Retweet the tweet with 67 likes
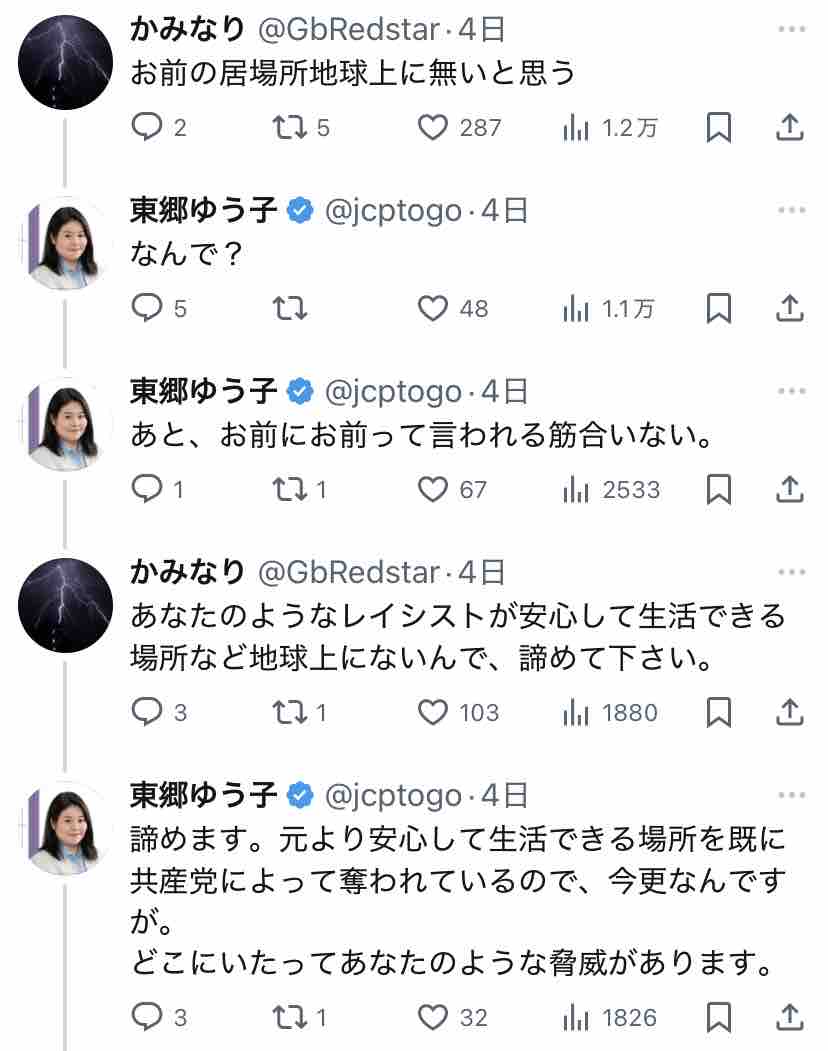 tap(290, 490)
